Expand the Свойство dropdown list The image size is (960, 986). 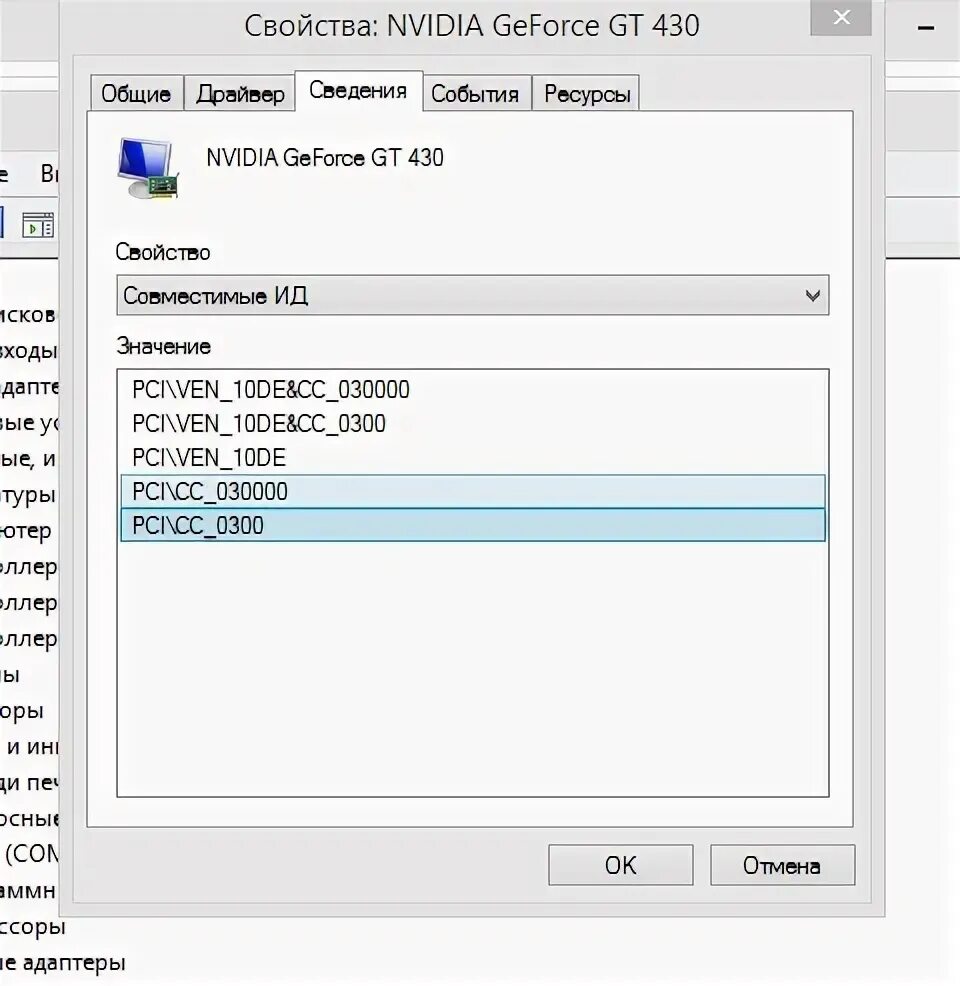[473, 295]
